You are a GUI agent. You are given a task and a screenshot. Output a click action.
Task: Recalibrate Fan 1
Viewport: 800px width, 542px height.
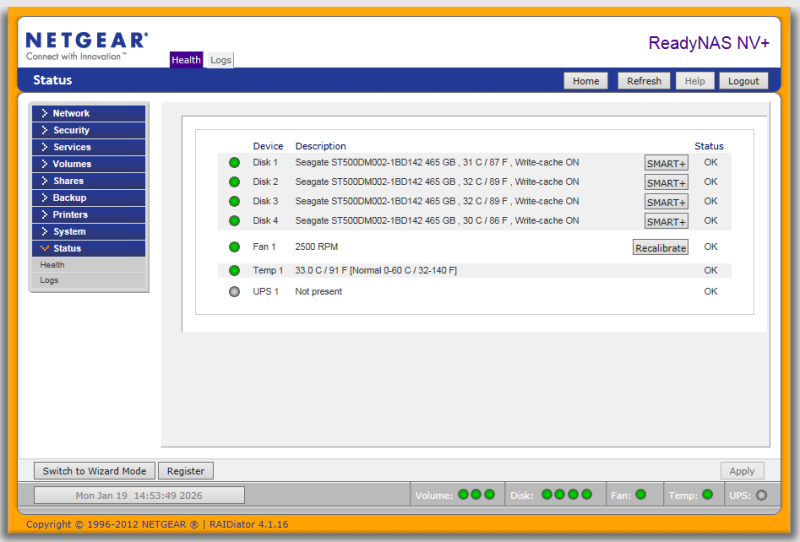point(661,248)
